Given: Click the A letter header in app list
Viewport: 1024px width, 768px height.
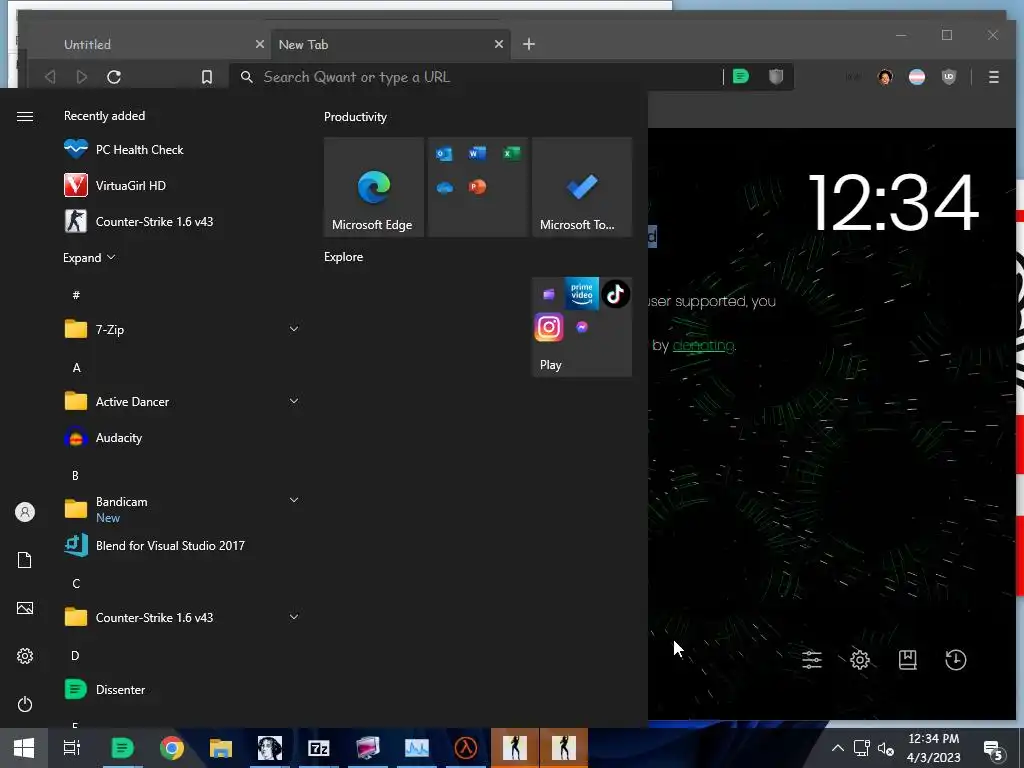Looking at the screenshot, I should [76, 368].
